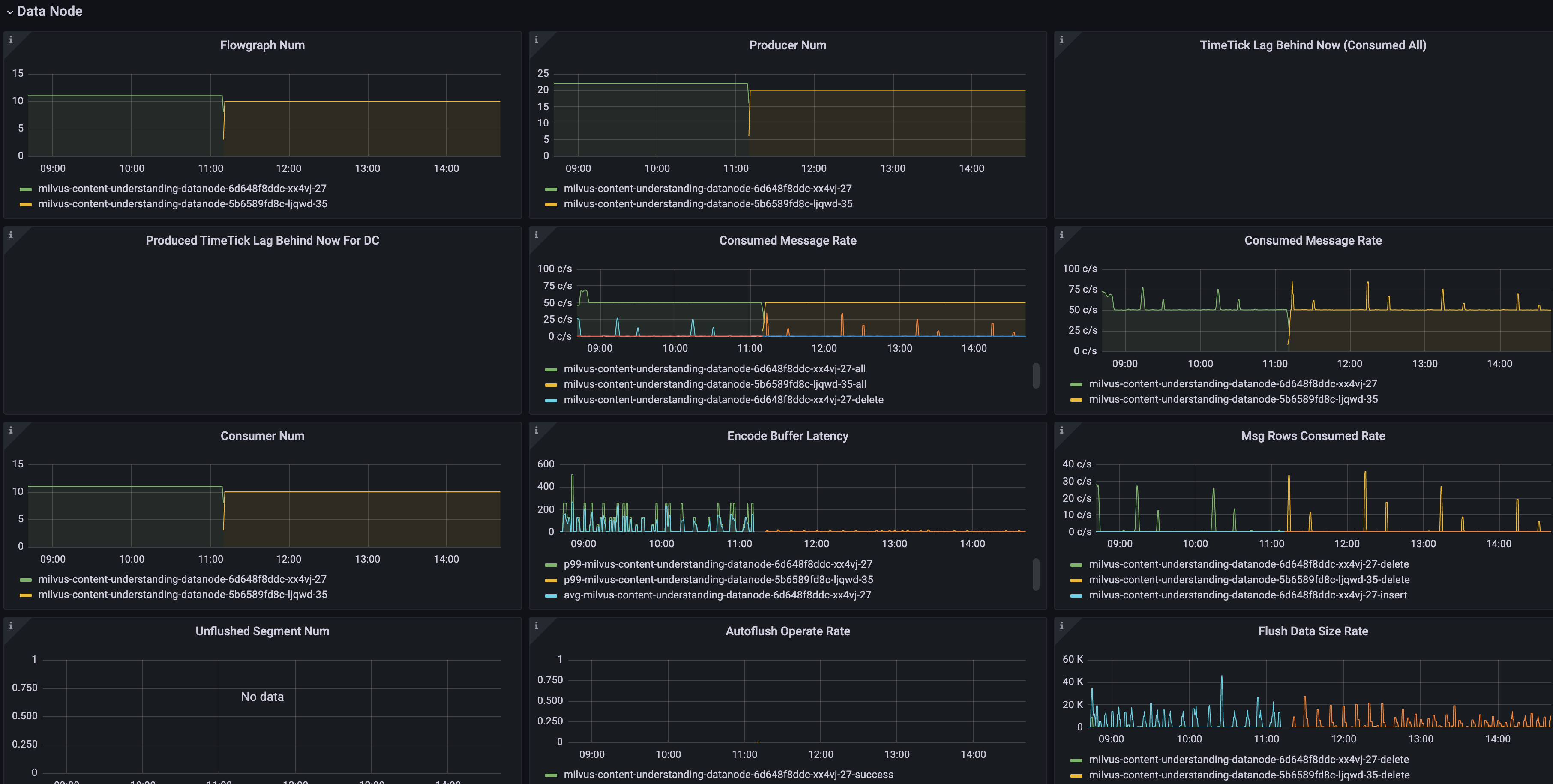1553x784 pixels.
Task: Open the Producer Num panel title menu
Action: [787, 45]
